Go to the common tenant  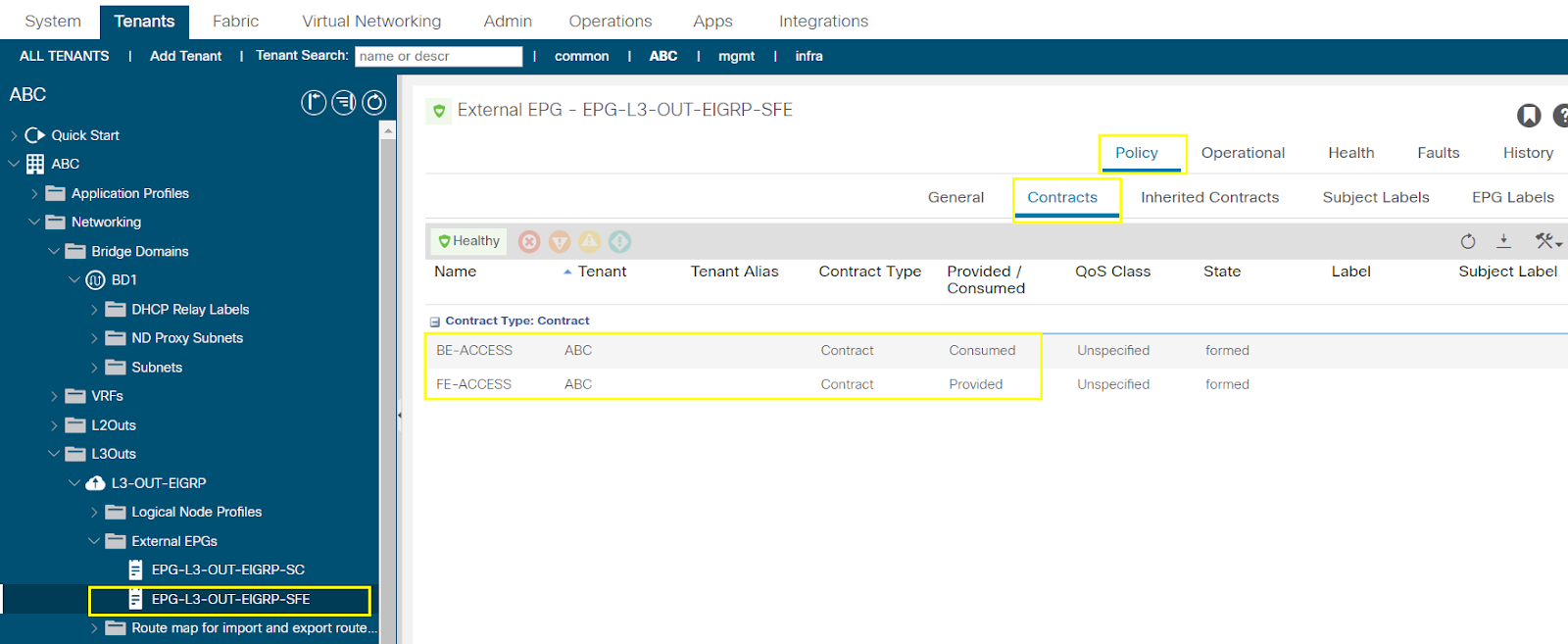click(582, 56)
